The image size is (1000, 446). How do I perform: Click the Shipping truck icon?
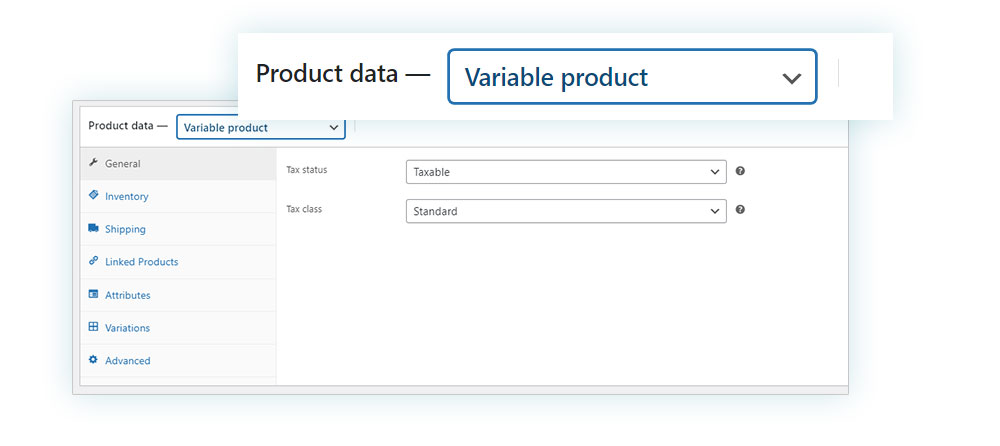point(94,228)
